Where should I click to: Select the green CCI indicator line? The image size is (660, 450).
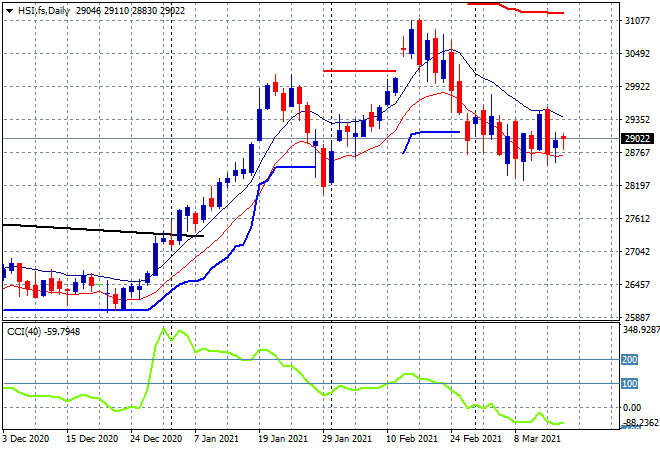(283, 375)
